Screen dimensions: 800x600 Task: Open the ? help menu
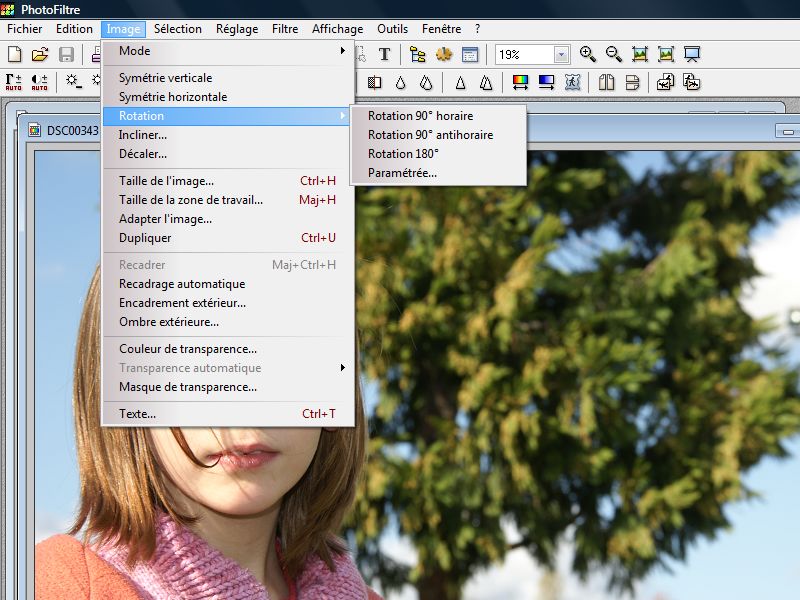[x=477, y=29]
